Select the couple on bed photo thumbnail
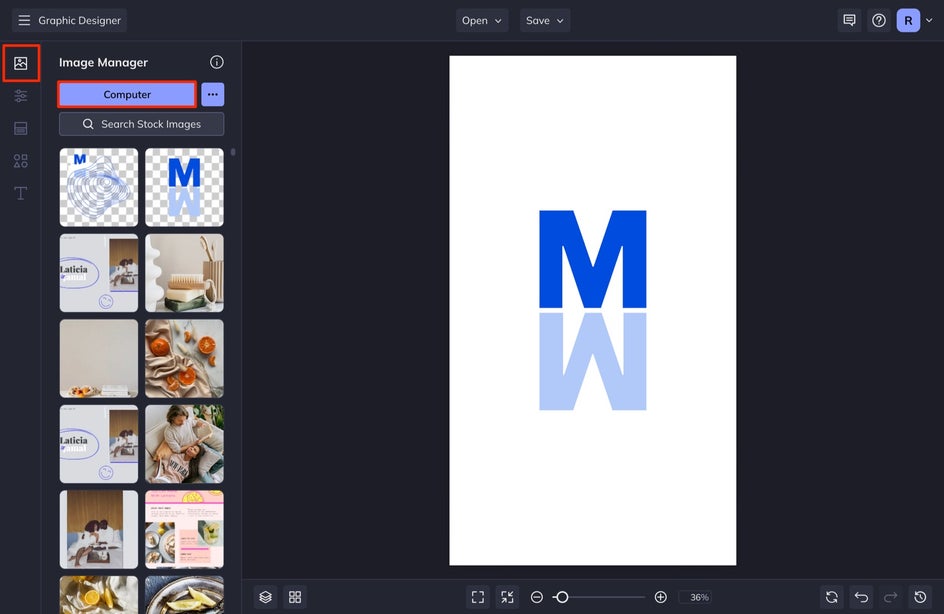The width and height of the screenshot is (944, 614). pyautogui.click(x=99, y=529)
